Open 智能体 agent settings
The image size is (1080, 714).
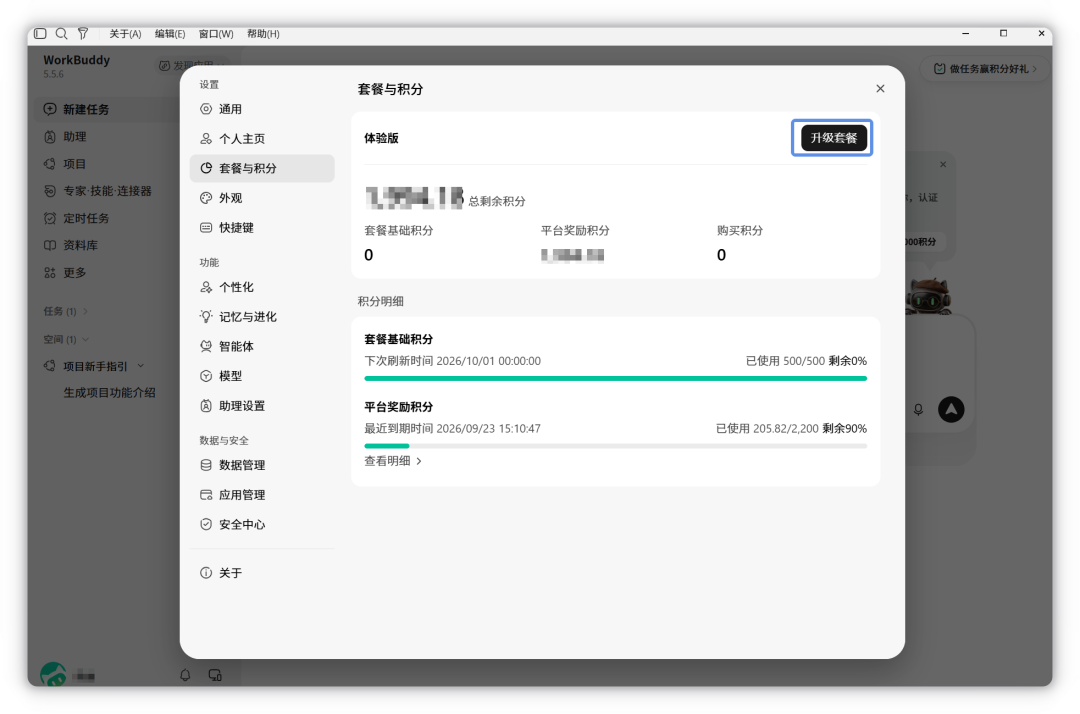pos(262,346)
